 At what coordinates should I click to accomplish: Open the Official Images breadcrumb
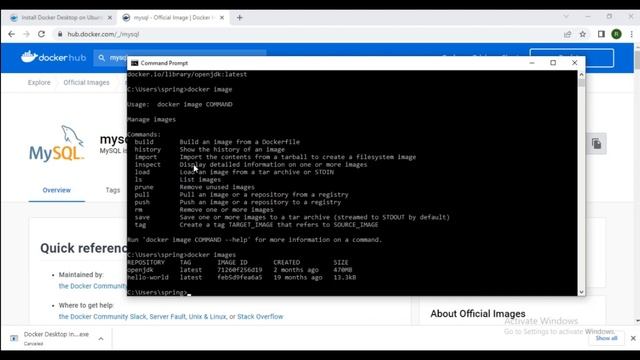coord(86,82)
